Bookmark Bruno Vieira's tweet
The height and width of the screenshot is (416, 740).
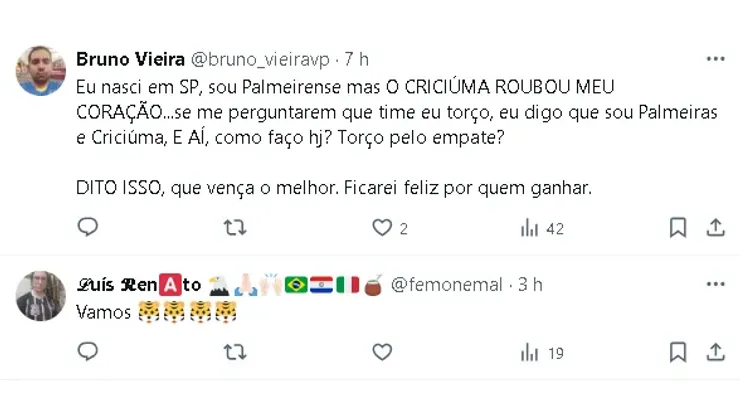tap(678, 228)
